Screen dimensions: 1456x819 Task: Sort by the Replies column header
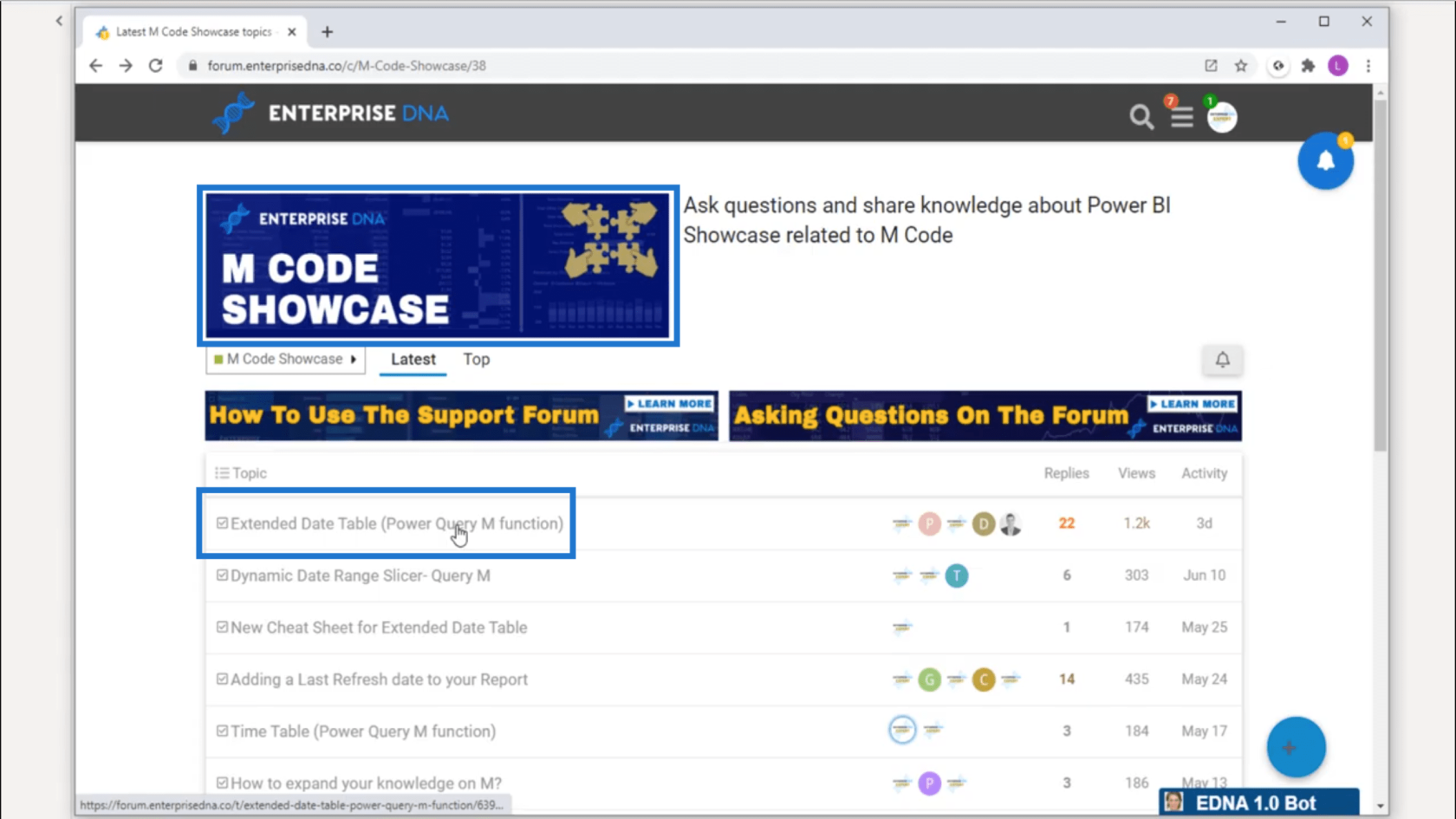click(1066, 473)
